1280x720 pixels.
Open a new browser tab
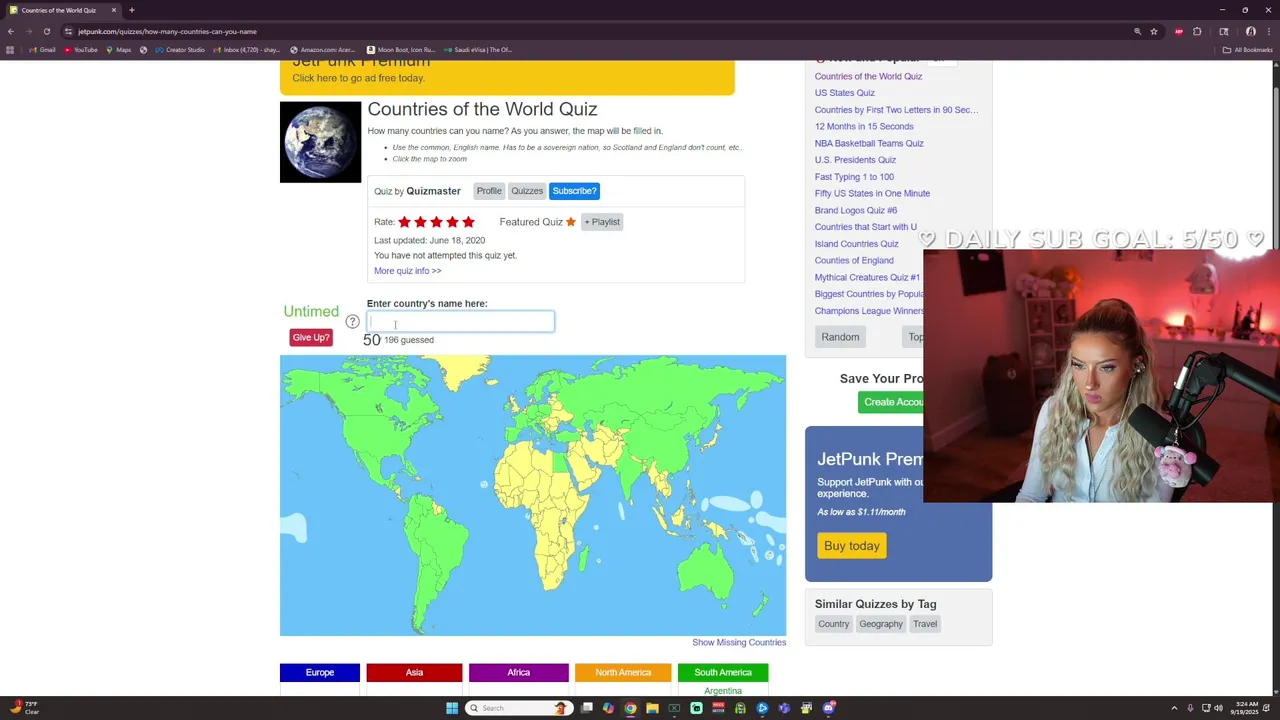131,10
